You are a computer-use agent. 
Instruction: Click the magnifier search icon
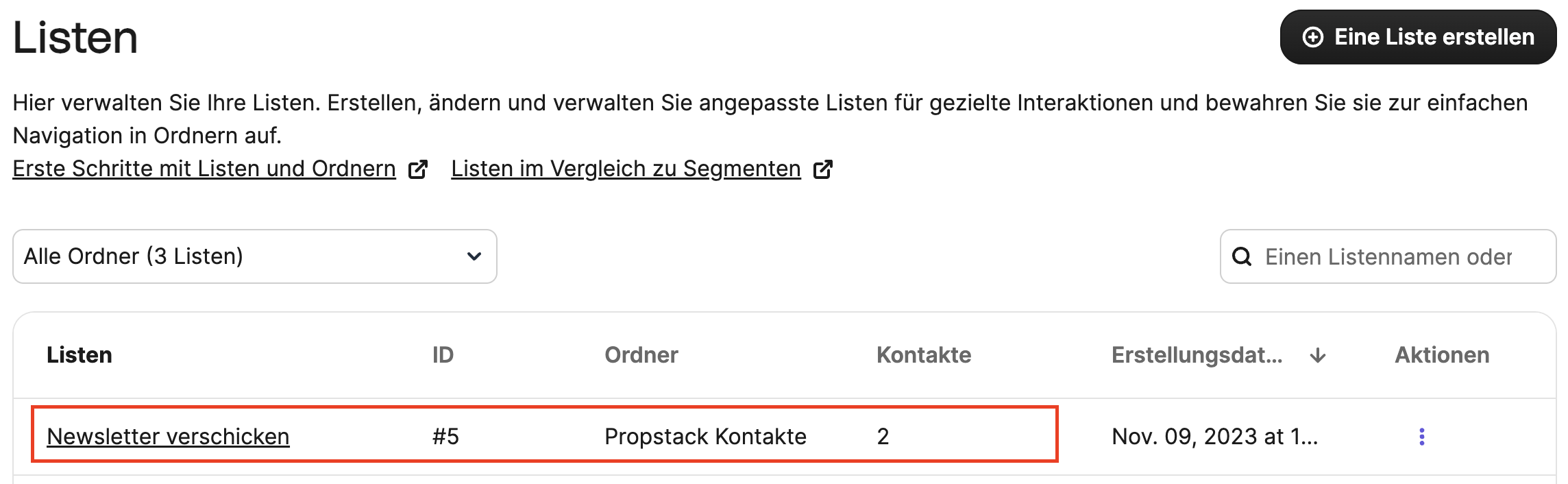point(1242,257)
